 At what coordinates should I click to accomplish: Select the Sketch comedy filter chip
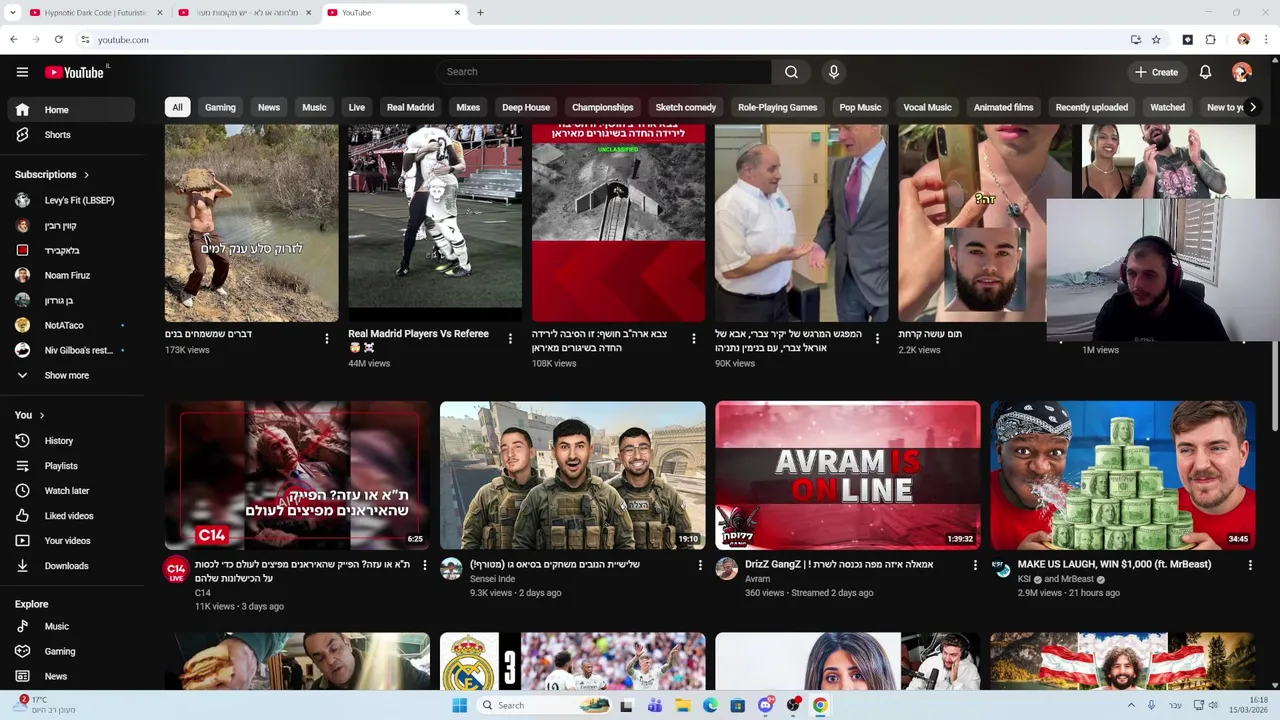coord(686,107)
